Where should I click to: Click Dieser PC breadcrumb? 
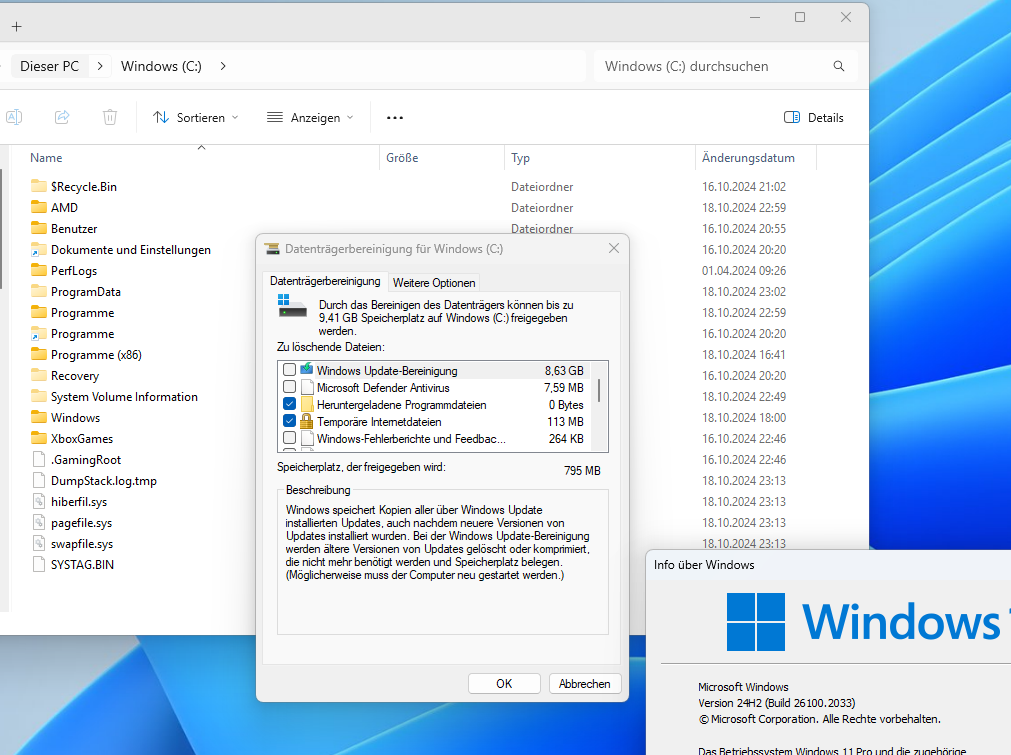coord(50,66)
